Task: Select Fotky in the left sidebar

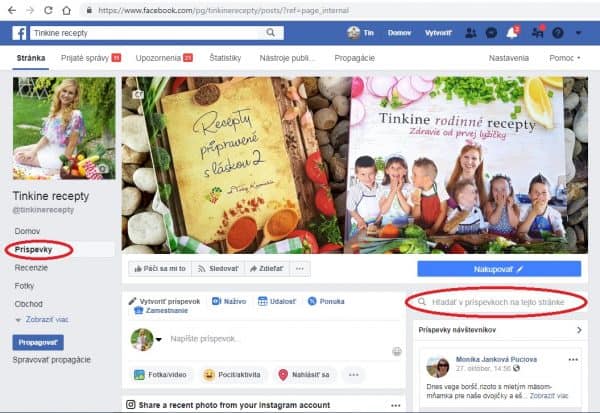Action: pos(24,286)
